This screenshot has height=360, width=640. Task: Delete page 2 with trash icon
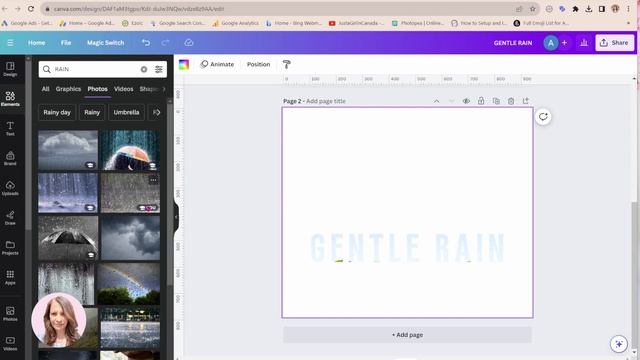511,101
